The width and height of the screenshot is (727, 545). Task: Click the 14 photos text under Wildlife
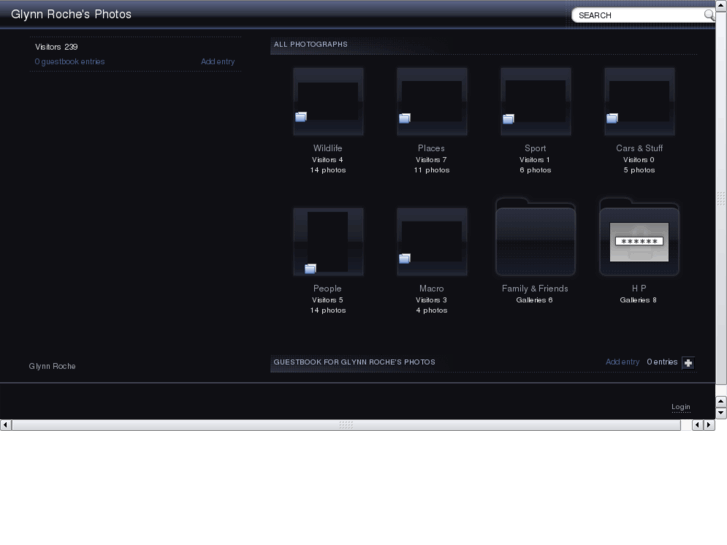pyautogui.click(x=328, y=170)
